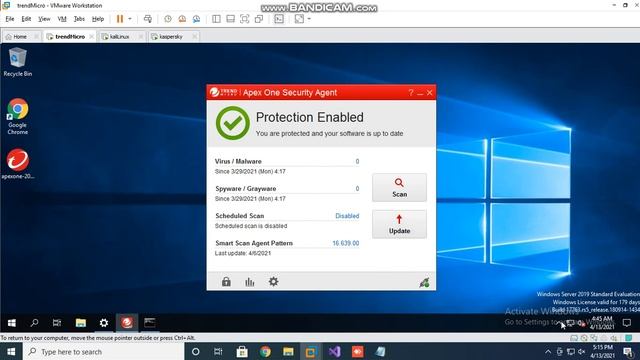Open the logs bar-chart icon in Apex One
Viewport: 640px width, 360px height.
(x=249, y=282)
